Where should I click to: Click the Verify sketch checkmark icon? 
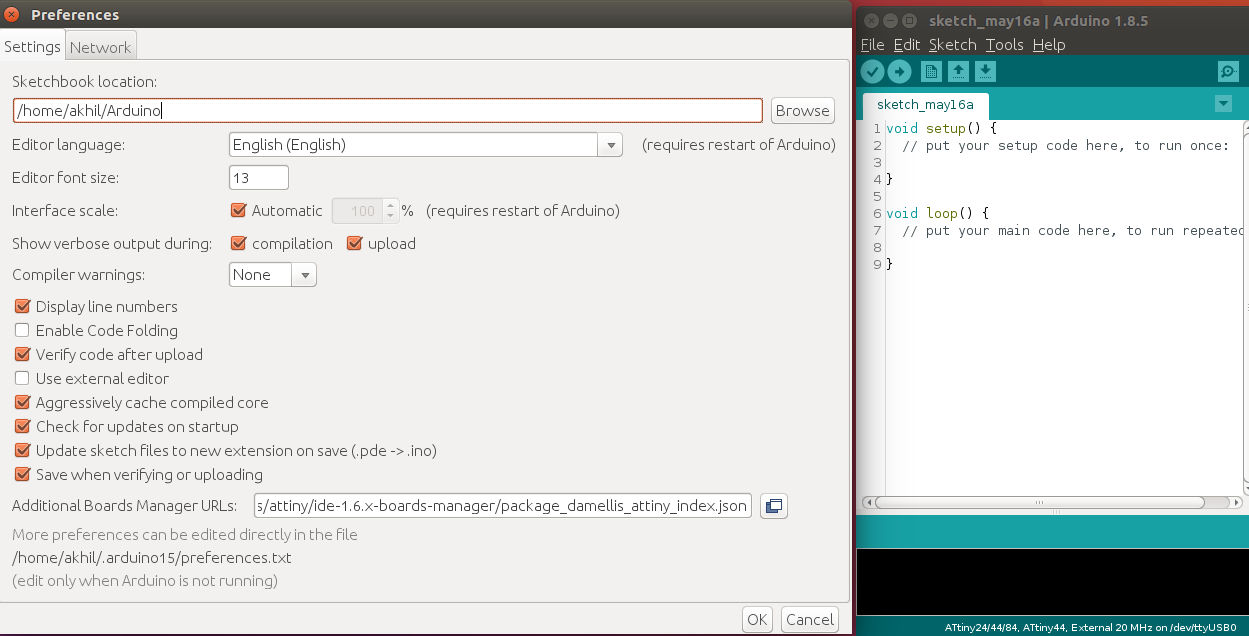tap(872, 71)
